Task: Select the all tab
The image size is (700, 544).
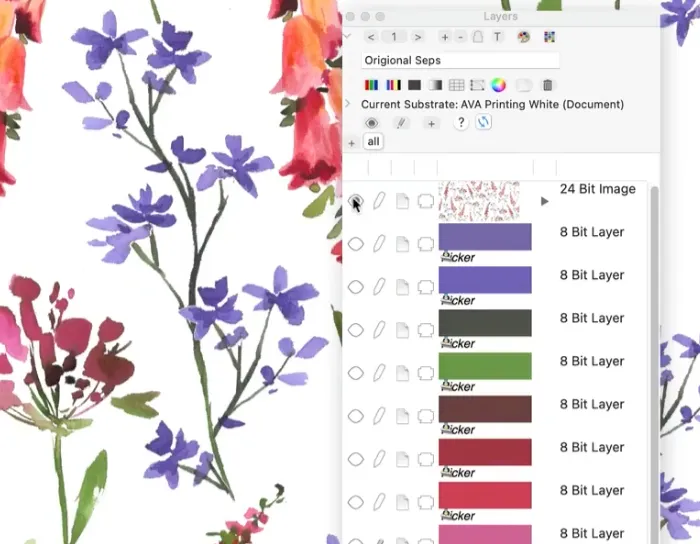Action: (x=373, y=142)
